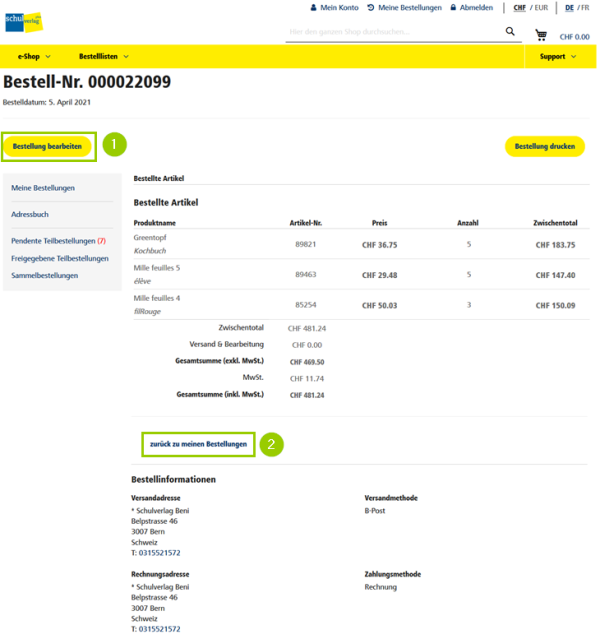This screenshot has width=600, height=639.
Task: Select Pendente Teilbestellungen in sidebar
Action: pos(58,241)
